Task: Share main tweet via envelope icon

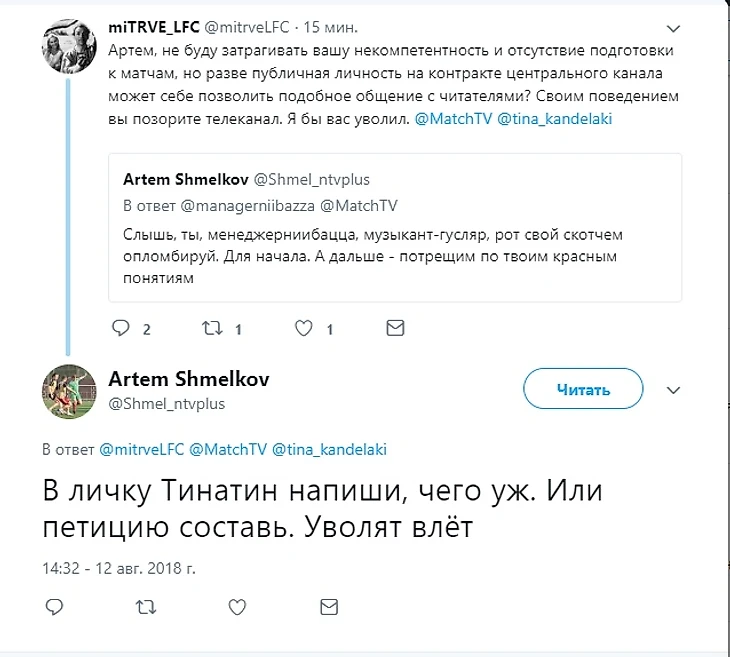Action: 327,606
